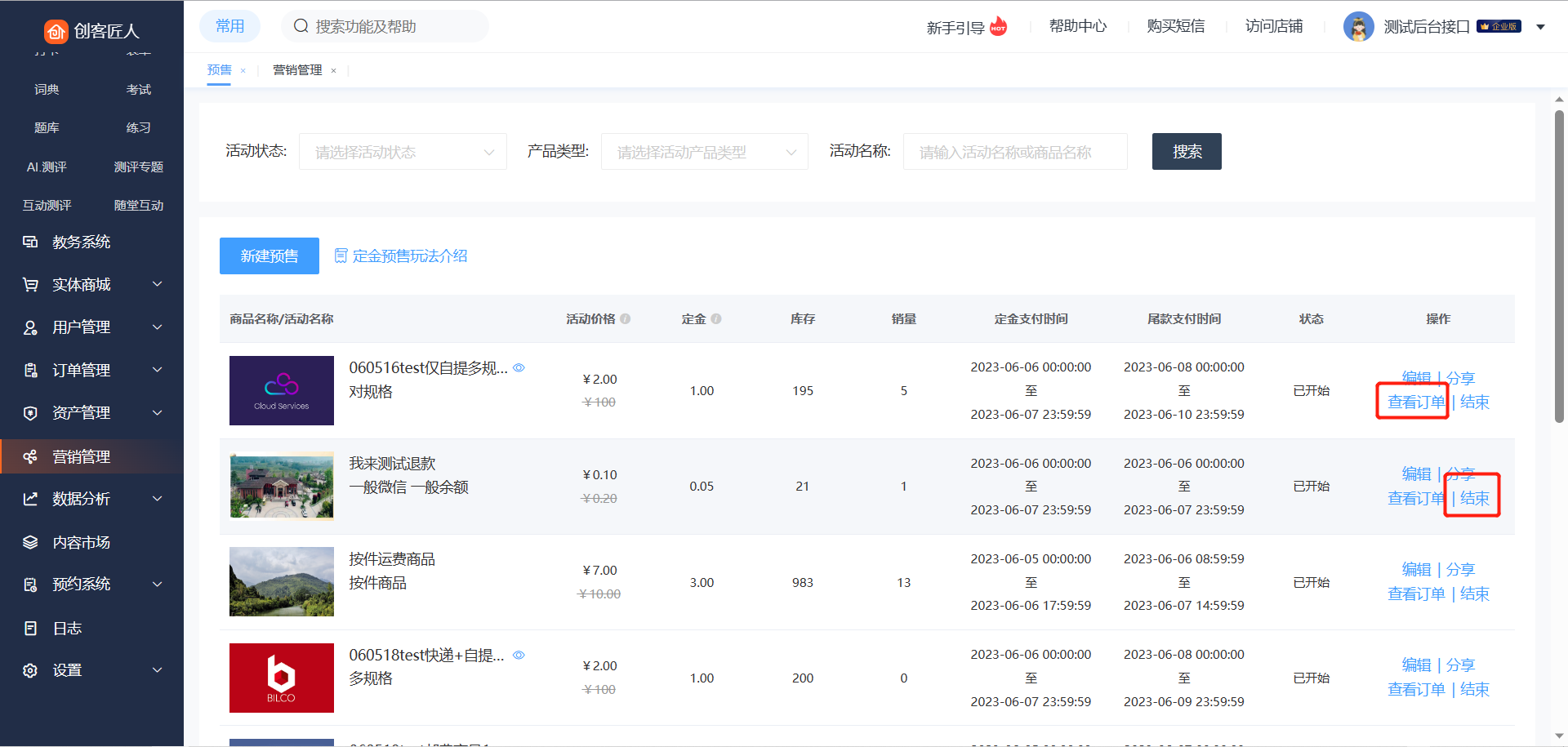Select 营销管理 in the sidebar

click(x=81, y=456)
